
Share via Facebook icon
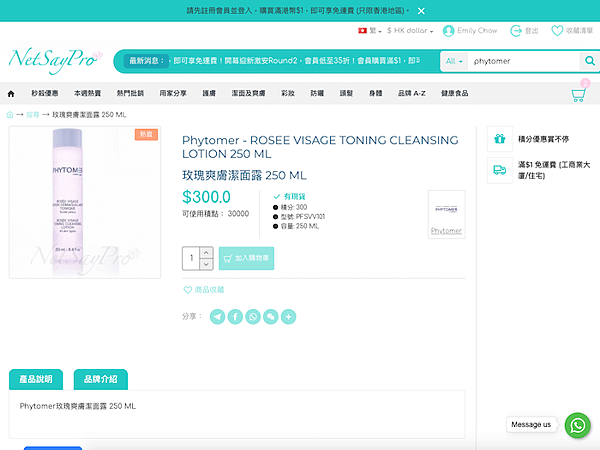point(235,317)
